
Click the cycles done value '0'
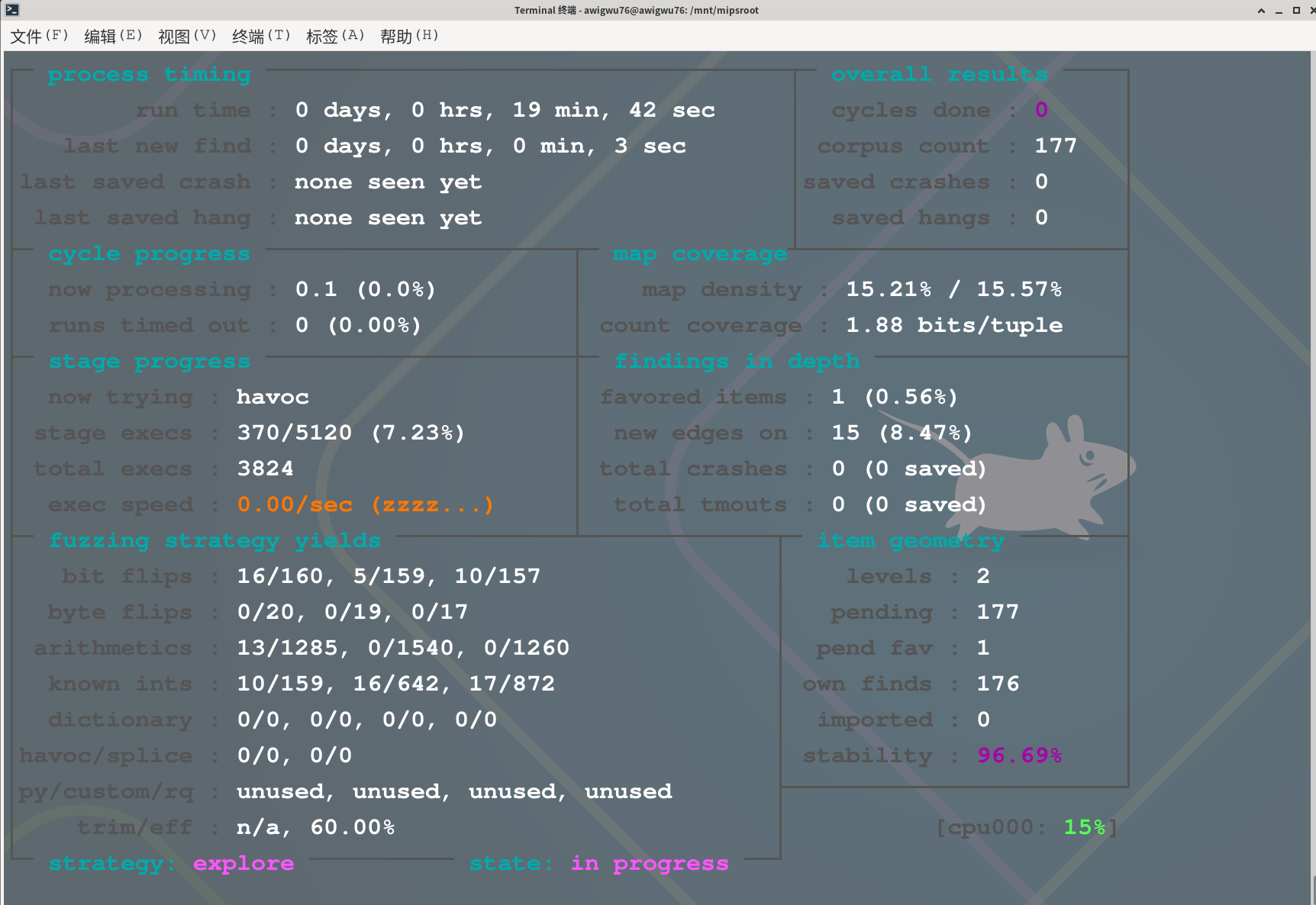pos(1041,110)
